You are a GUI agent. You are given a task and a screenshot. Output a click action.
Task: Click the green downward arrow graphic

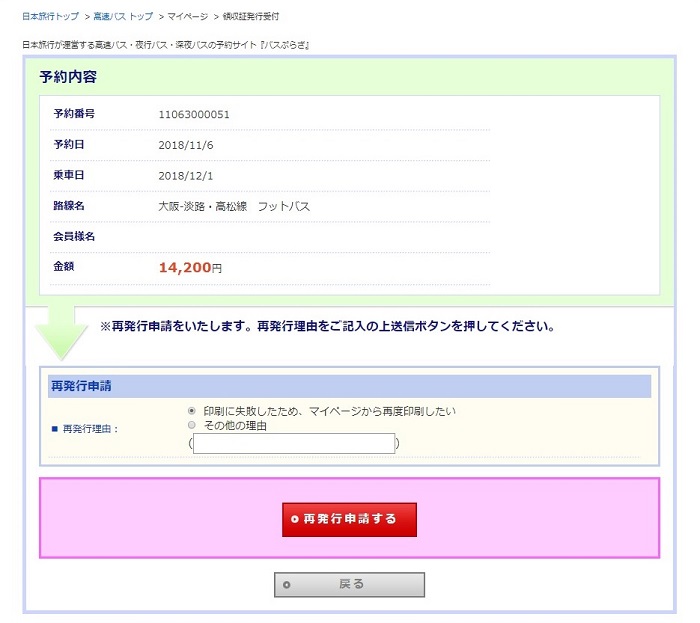point(60,335)
